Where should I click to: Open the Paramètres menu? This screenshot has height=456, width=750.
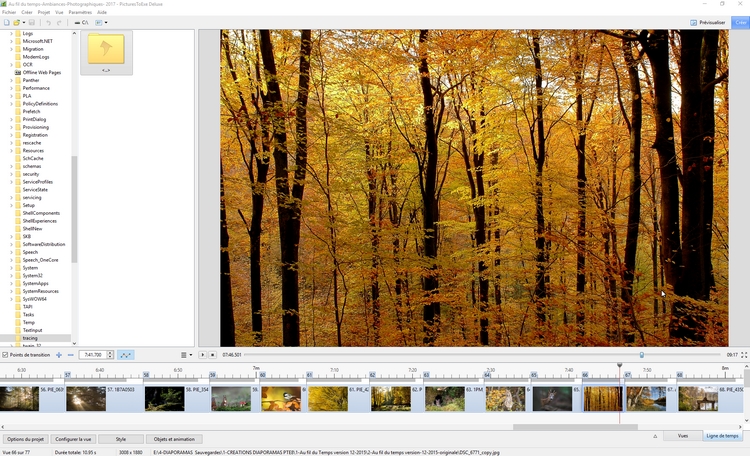click(x=81, y=12)
